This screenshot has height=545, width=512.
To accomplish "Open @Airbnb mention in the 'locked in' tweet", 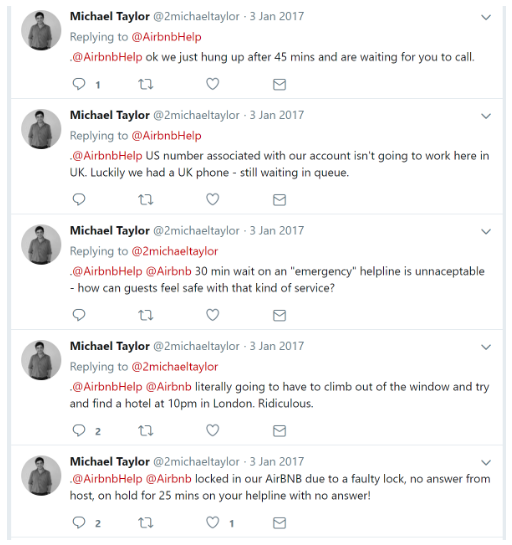I will 169,479.
